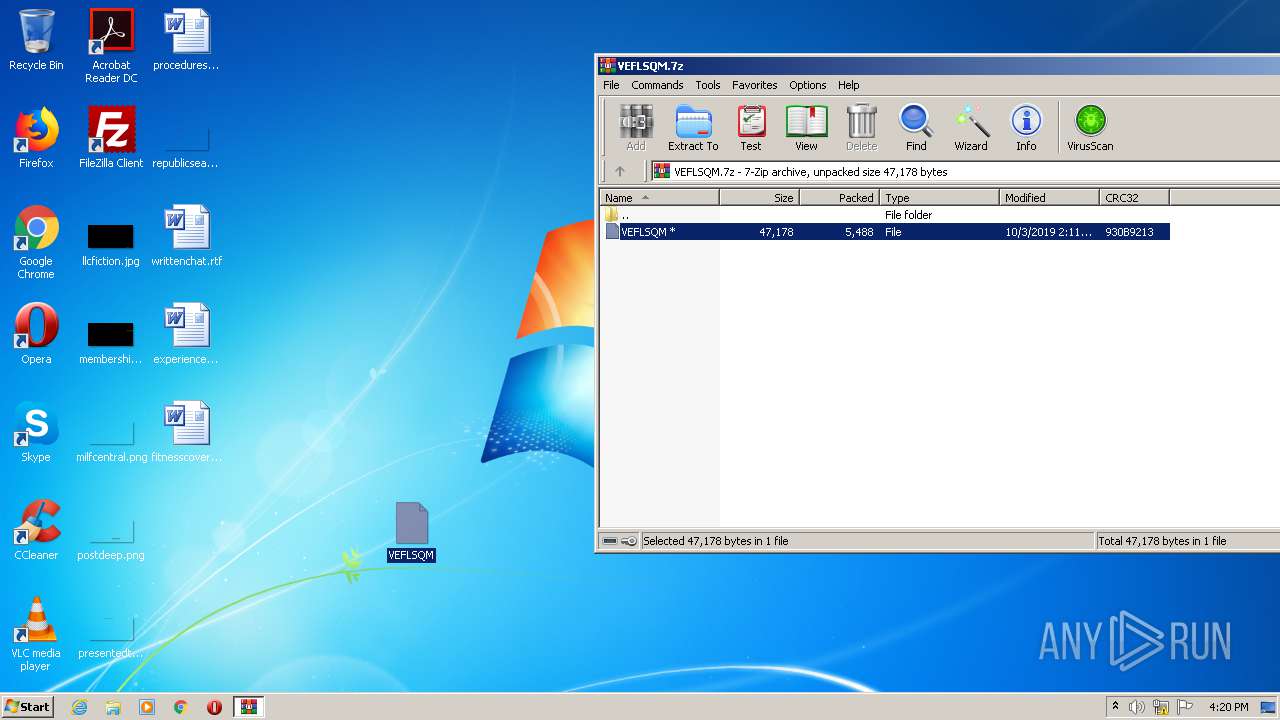
Task: Open Internet Explorer from taskbar
Action: tap(79, 707)
